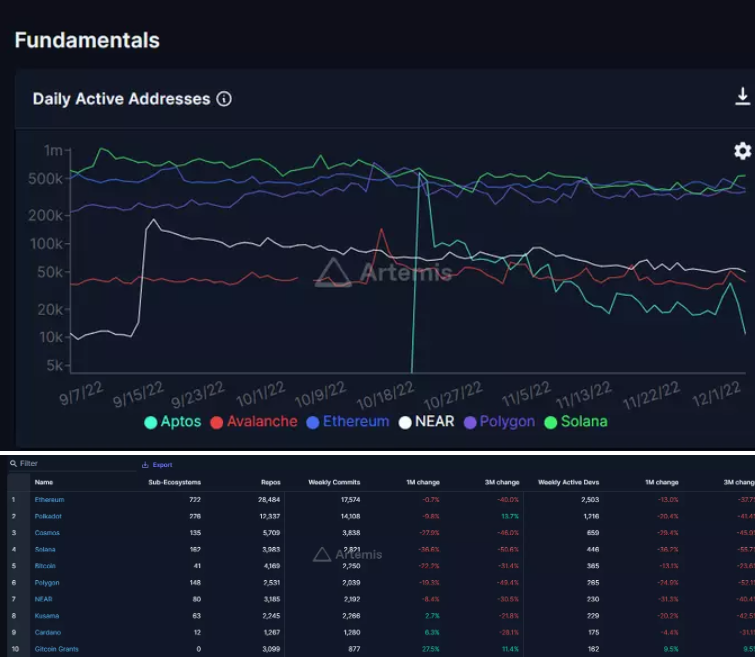Screen dimensions: 755x657
Task: Open the Ethereum link in the table
Action: coord(49,499)
